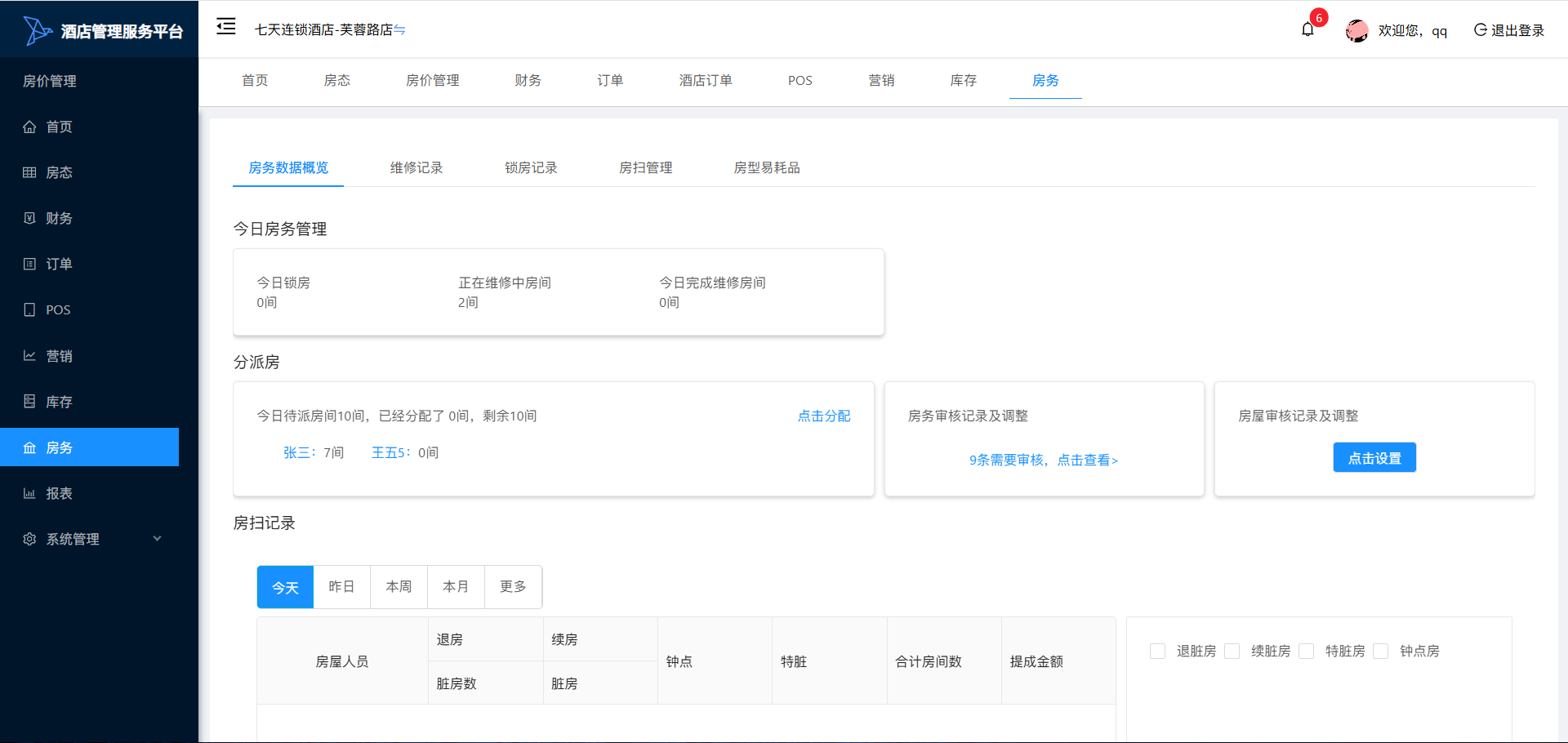The width and height of the screenshot is (1568, 743).
Task: Click the tablet icon beside POS in sidebar
Action: (x=29, y=309)
